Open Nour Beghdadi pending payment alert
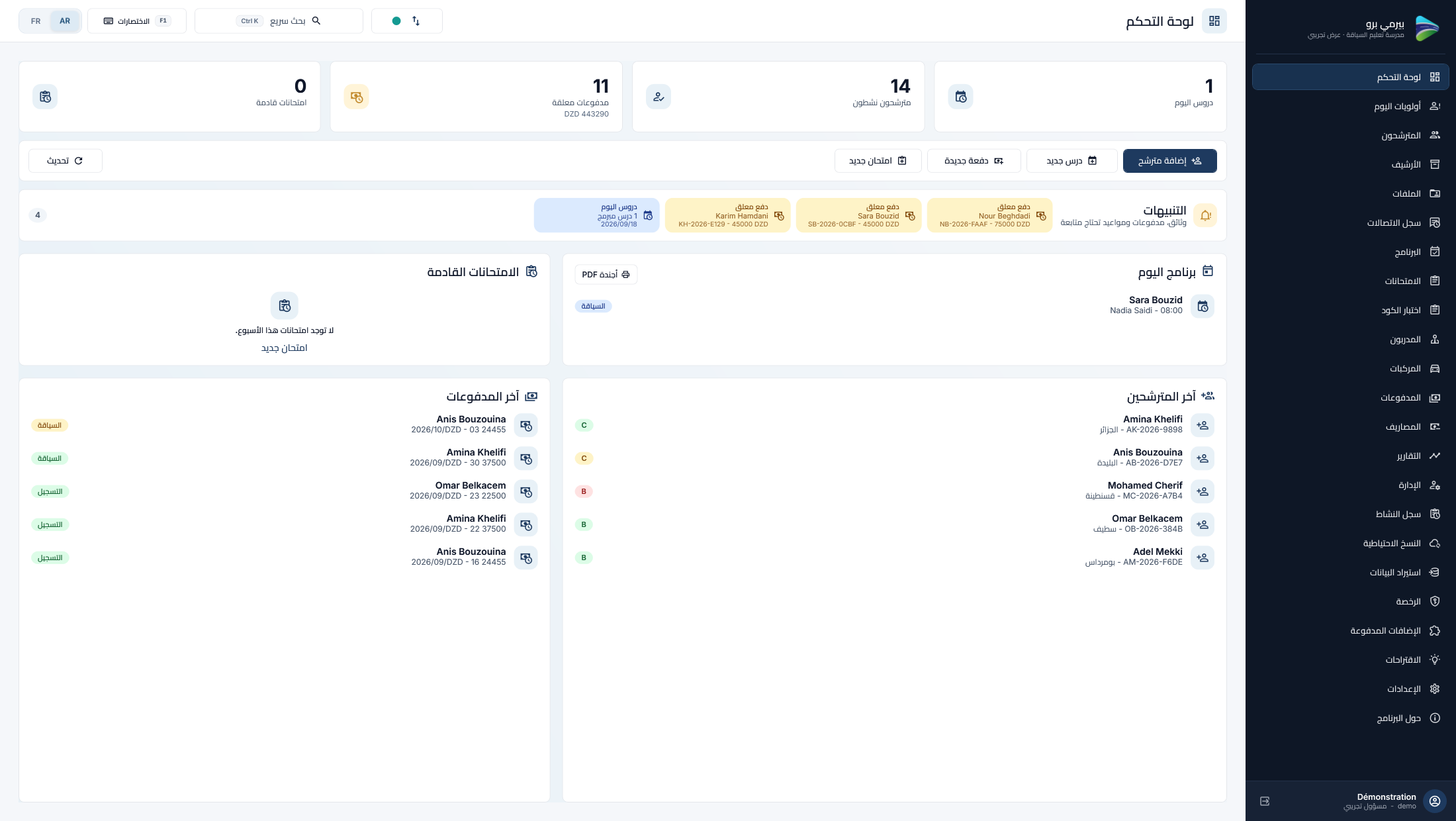This screenshot has height=821, width=1456. point(989,215)
